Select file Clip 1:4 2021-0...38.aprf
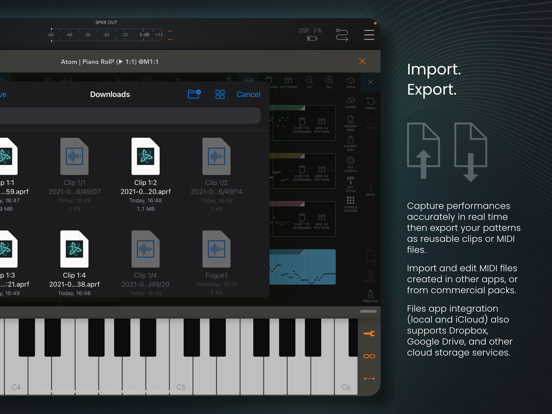The height and width of the screenshot is (414, 552). point(74,263)
